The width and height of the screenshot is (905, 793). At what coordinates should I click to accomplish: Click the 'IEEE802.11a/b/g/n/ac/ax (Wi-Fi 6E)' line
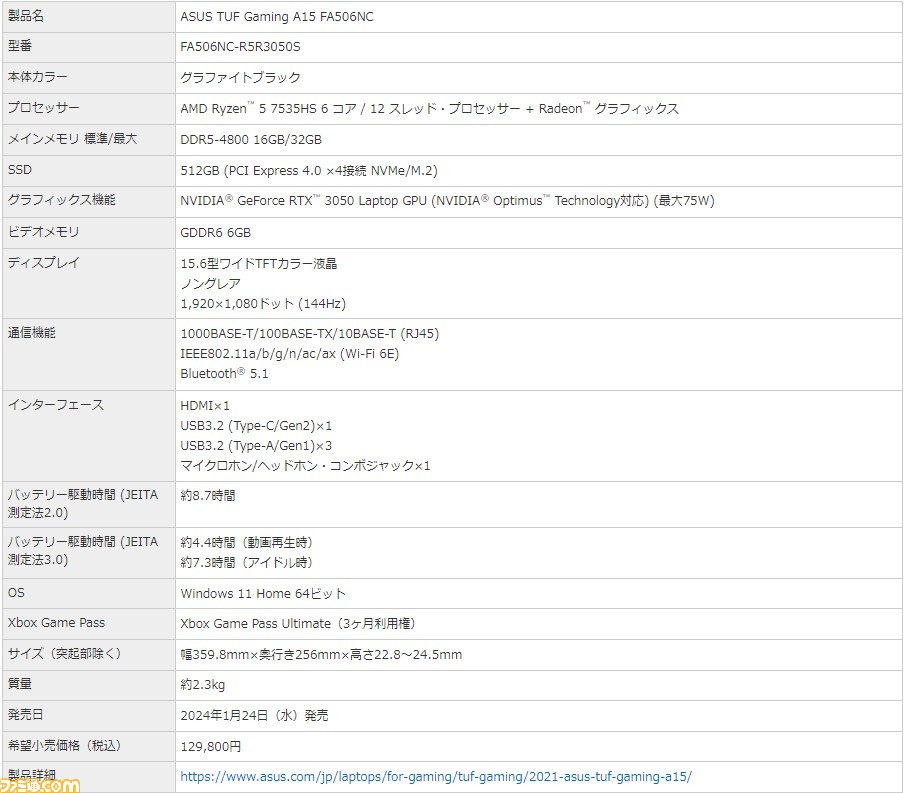(290, 354)
